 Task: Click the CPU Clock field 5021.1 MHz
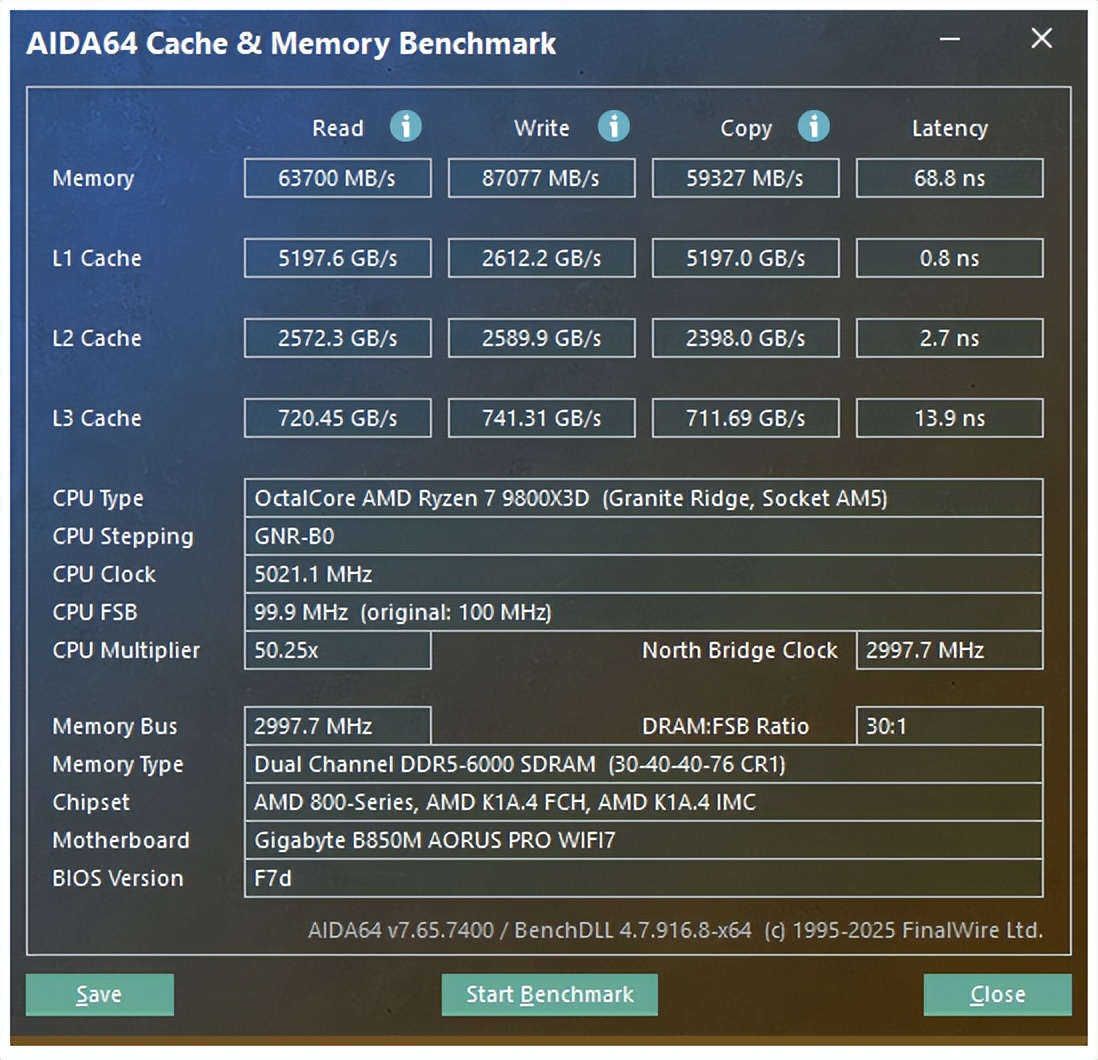[x=644, y=574]
